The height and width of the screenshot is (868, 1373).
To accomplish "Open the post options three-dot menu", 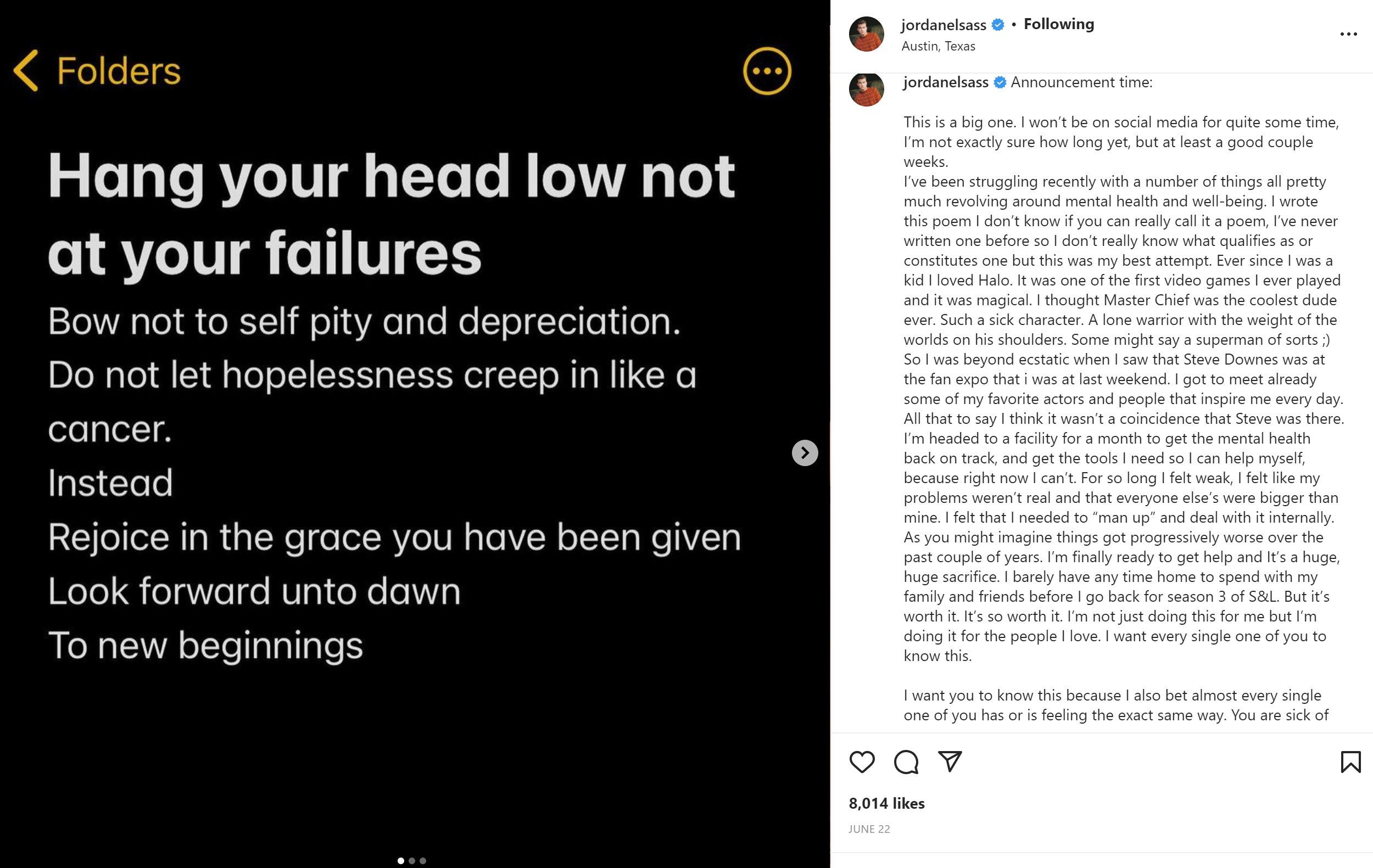I will click(x=1348, y=34).
